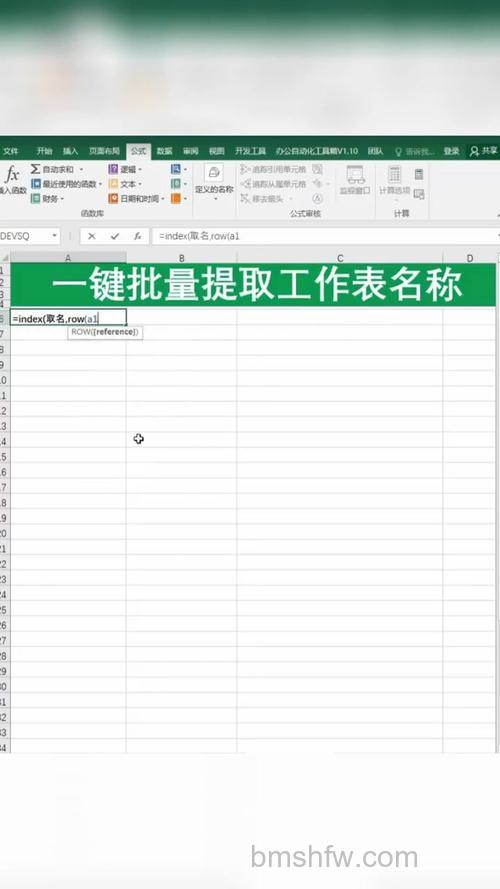Click the formula bar fx button
This screenshot has width=500, height=889.
coord(138,236)
